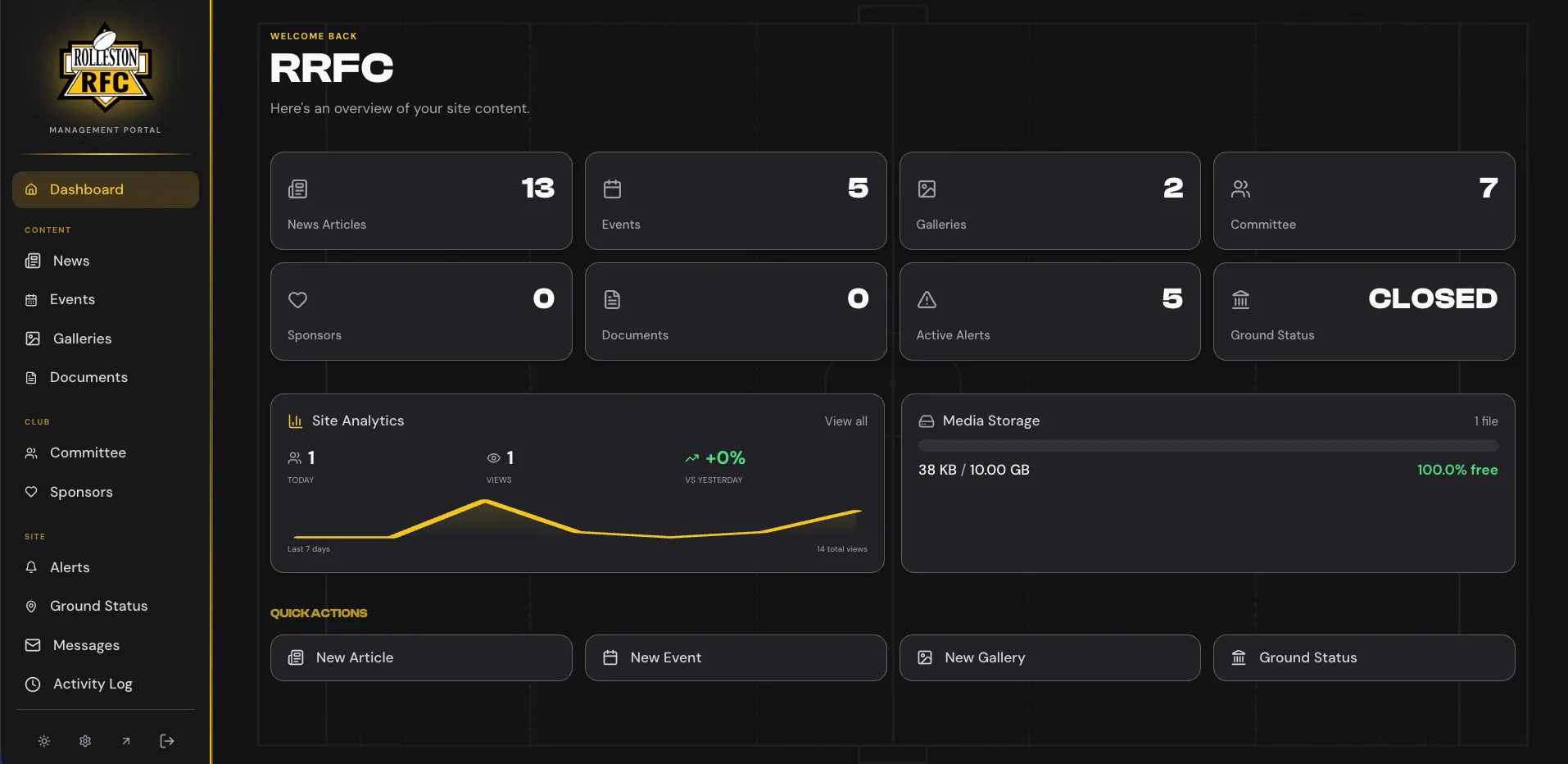Click the +0% vs yesterday value

(x=725, y=458)
